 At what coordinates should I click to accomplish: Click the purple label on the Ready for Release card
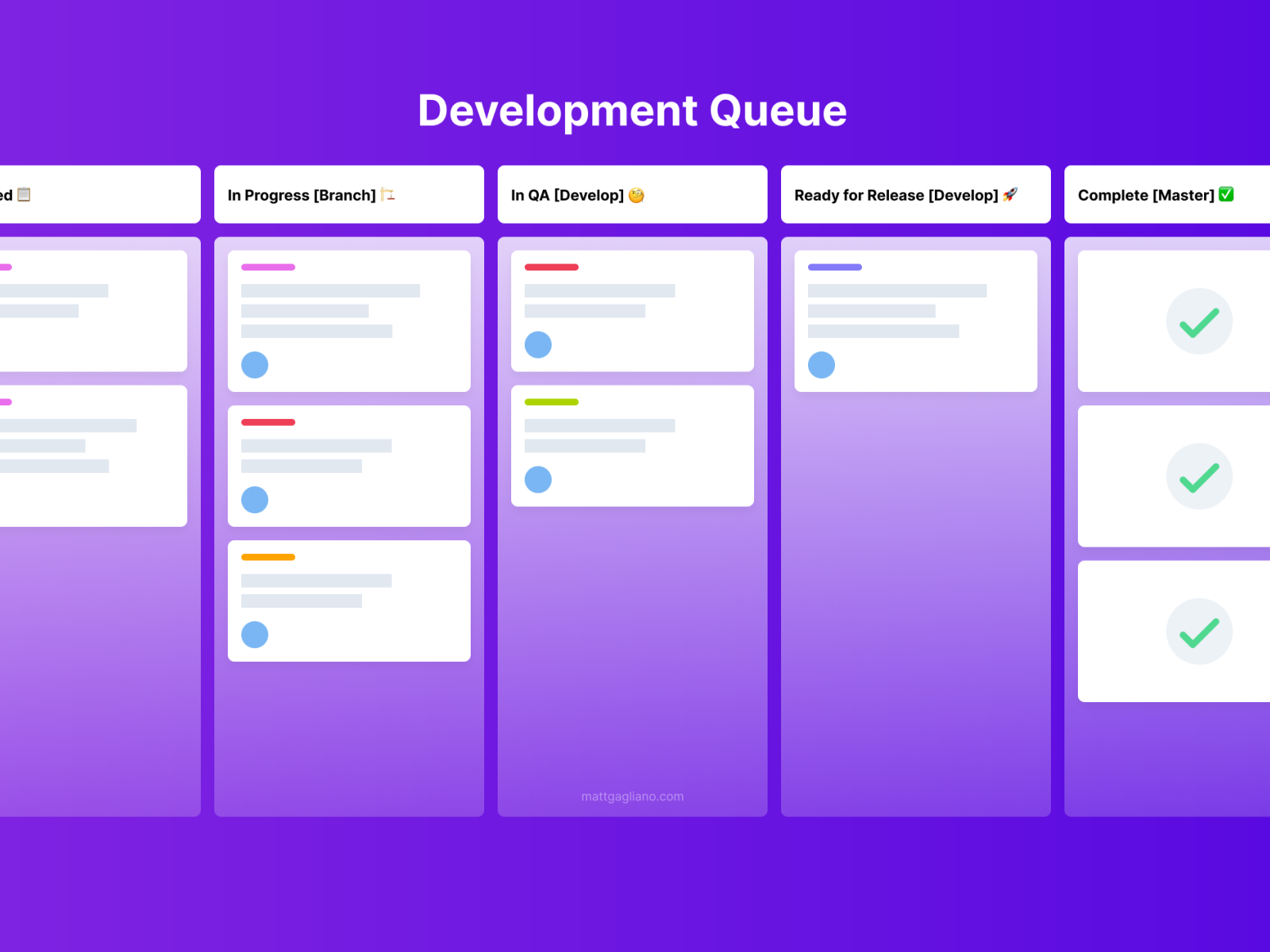(x=834, y=267)
